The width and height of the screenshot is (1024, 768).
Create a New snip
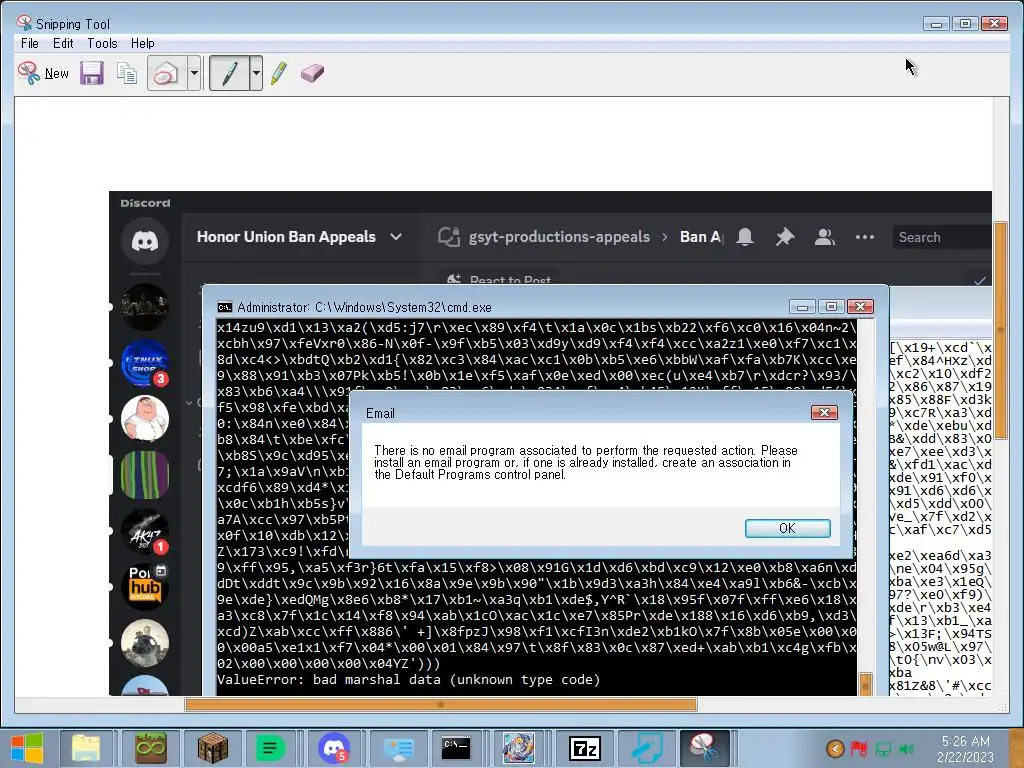(x=44, y=73)
